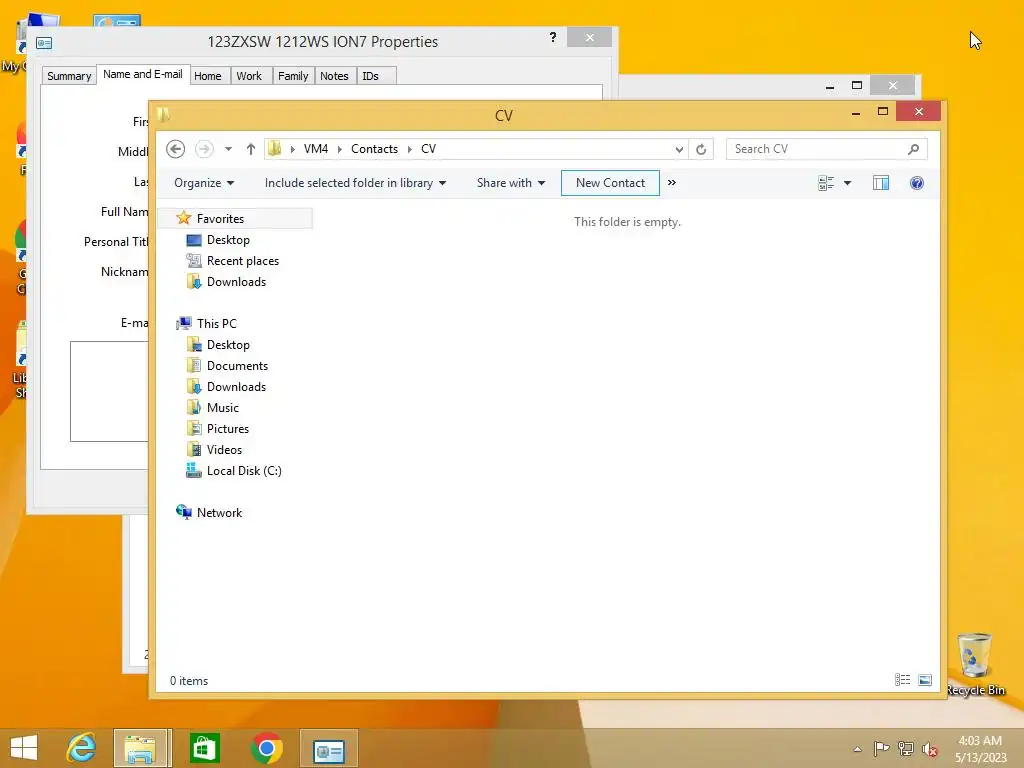Launch Google Chrome from taskbar
This screenshot has height=768, width=1024.
tap(266, 748)
